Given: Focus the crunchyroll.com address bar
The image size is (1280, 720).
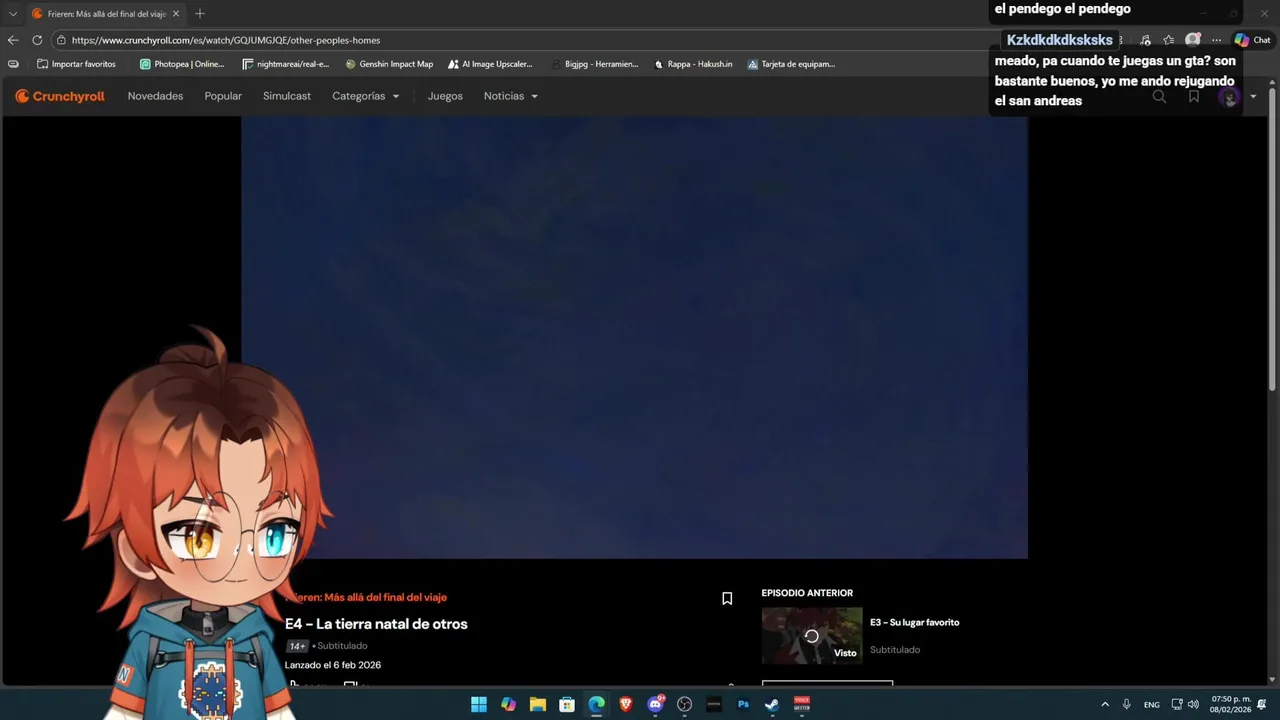Looking at the screenshot, I should coord(520,40).
